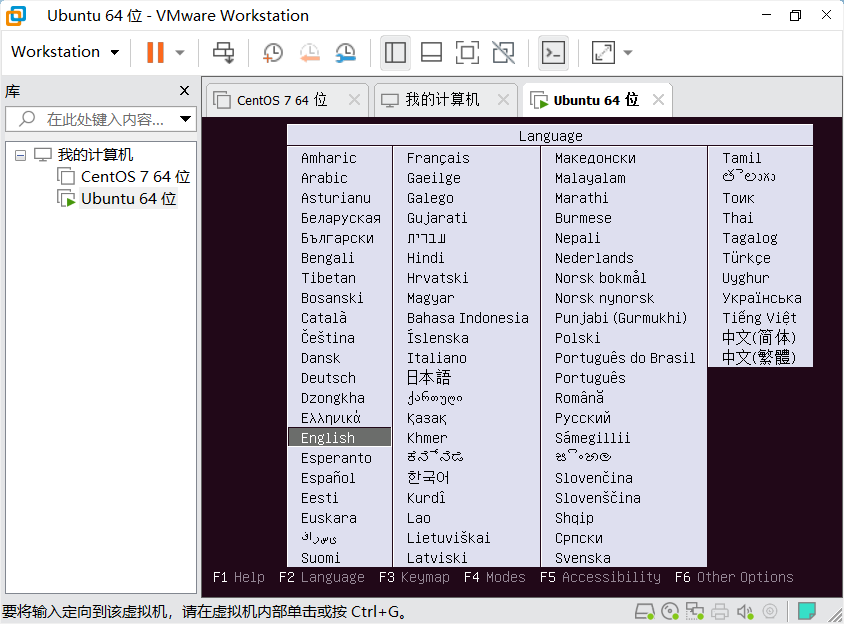Screen dimensions: 844x624
Task: Click the hard disk status icon
Action: click(x=644, y=611)
